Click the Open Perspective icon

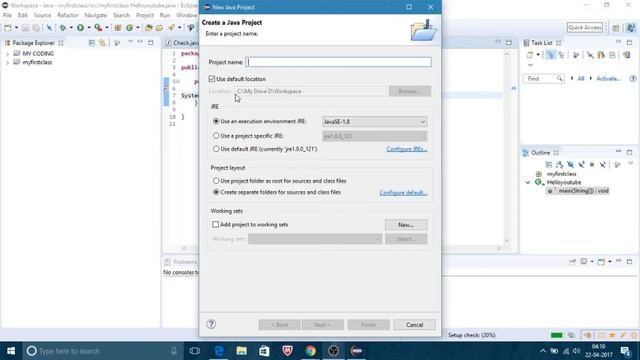616,28
